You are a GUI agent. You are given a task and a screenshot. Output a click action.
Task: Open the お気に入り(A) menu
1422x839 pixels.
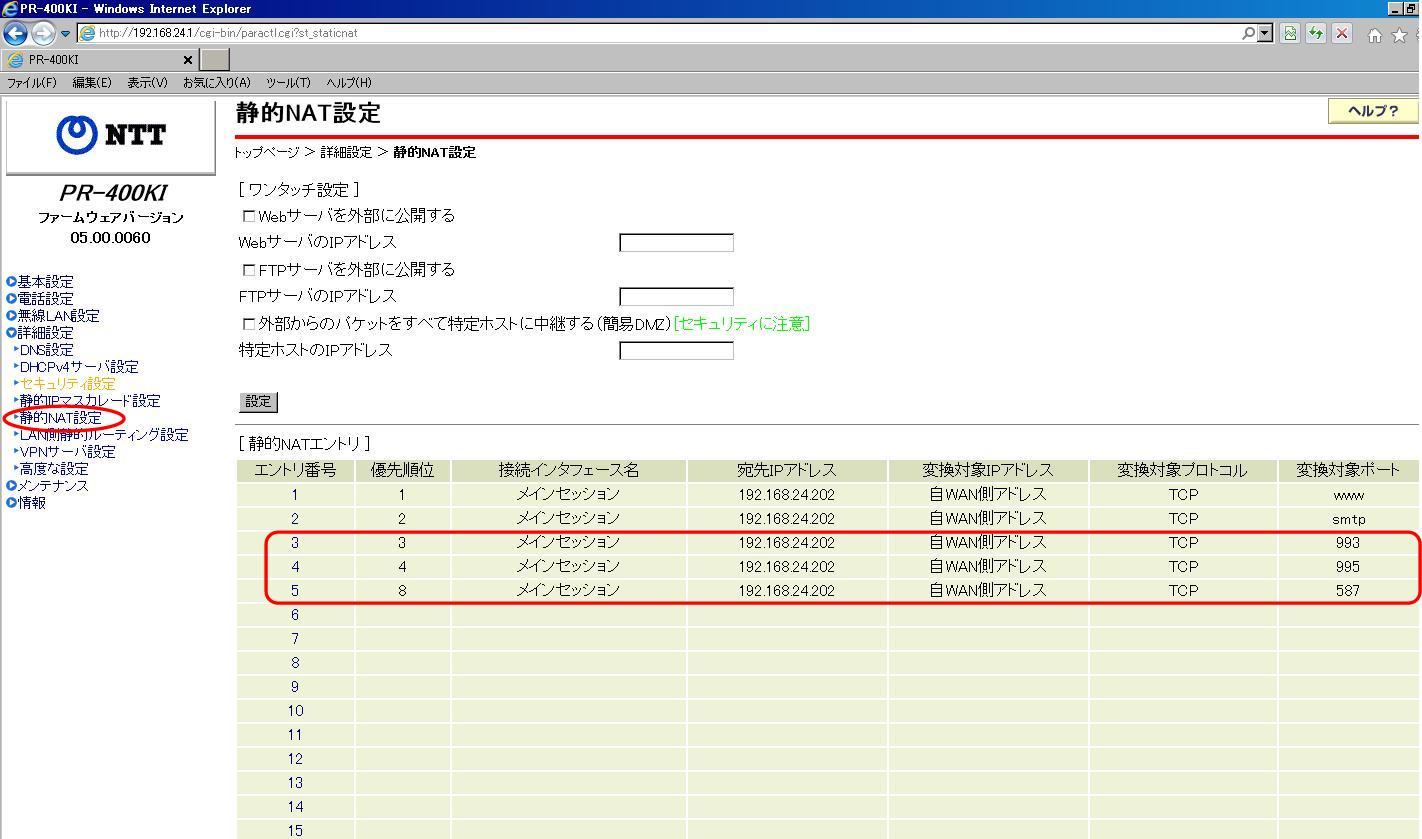pyautogui.click(x=216, y=83)
